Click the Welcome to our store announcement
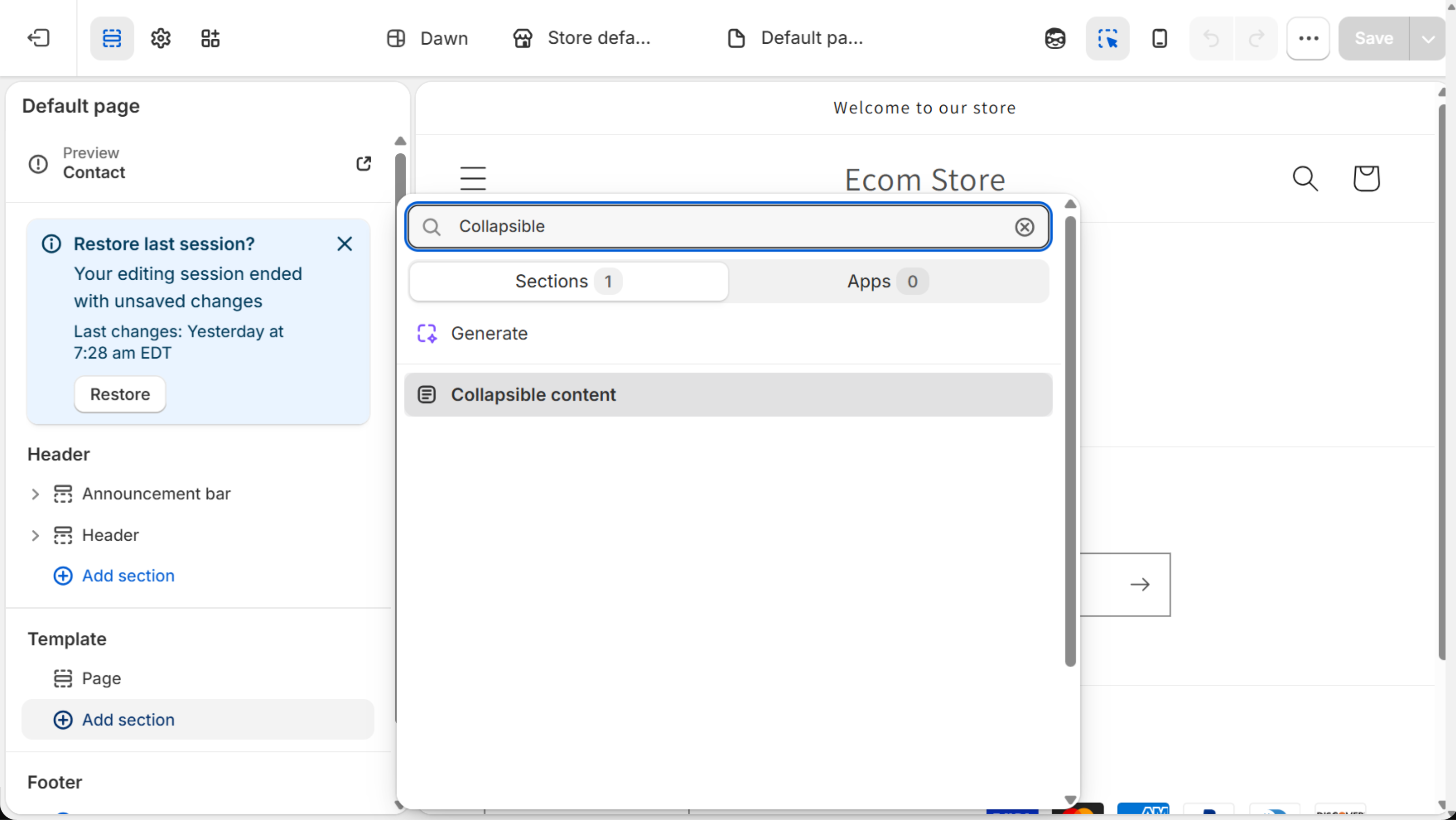 (924, 108)
